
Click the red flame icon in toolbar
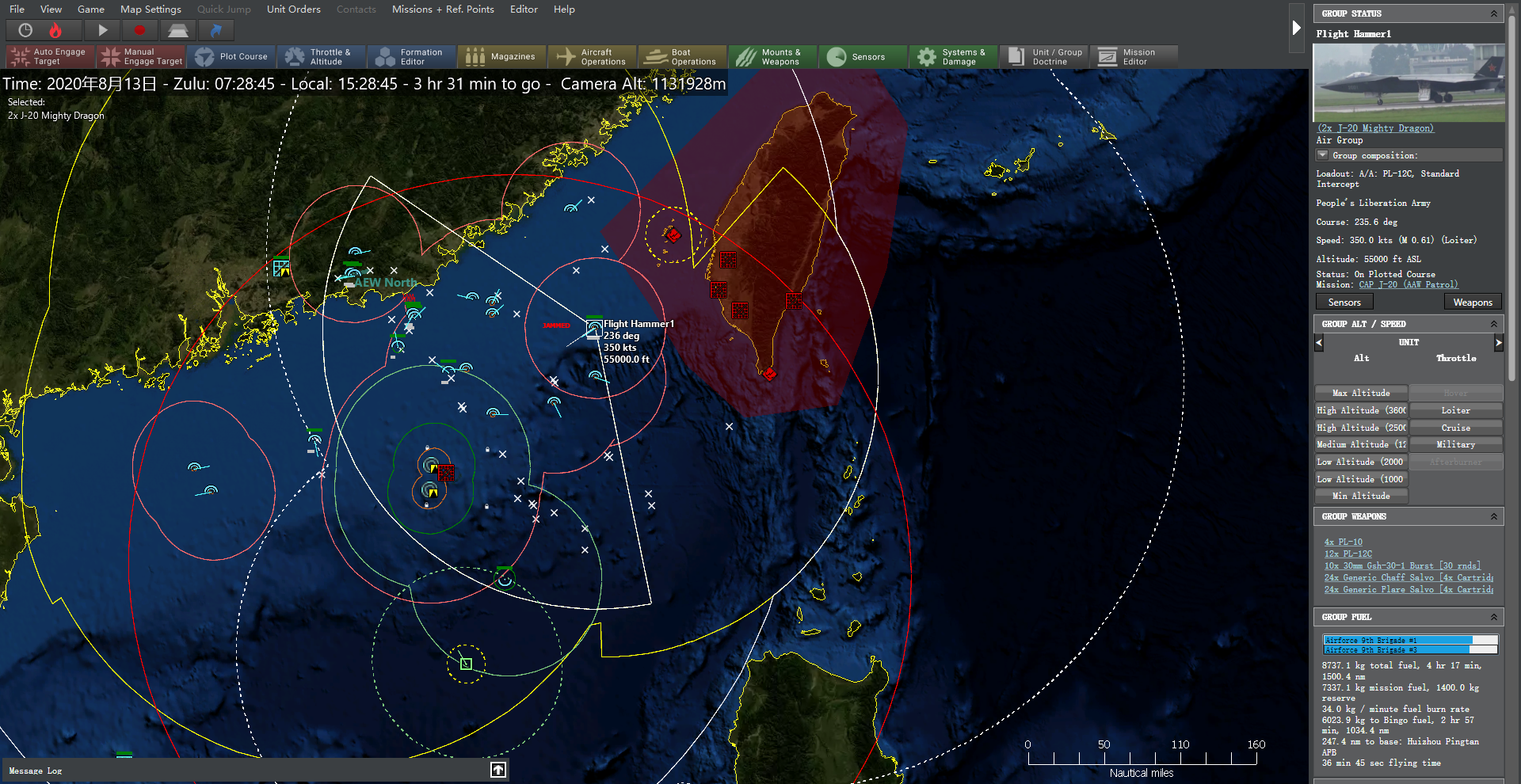point(55,30)
